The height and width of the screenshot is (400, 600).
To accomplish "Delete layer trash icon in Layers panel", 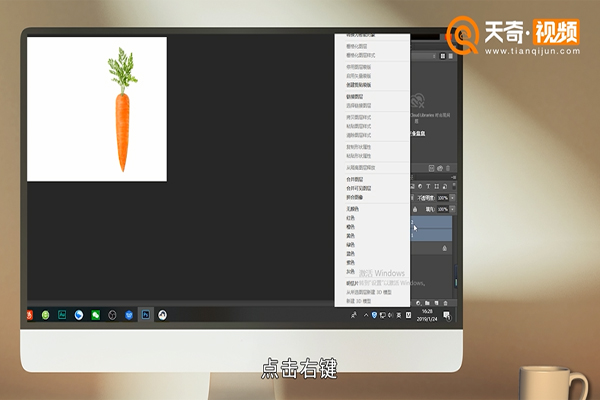I will click(x=445, y=303).
